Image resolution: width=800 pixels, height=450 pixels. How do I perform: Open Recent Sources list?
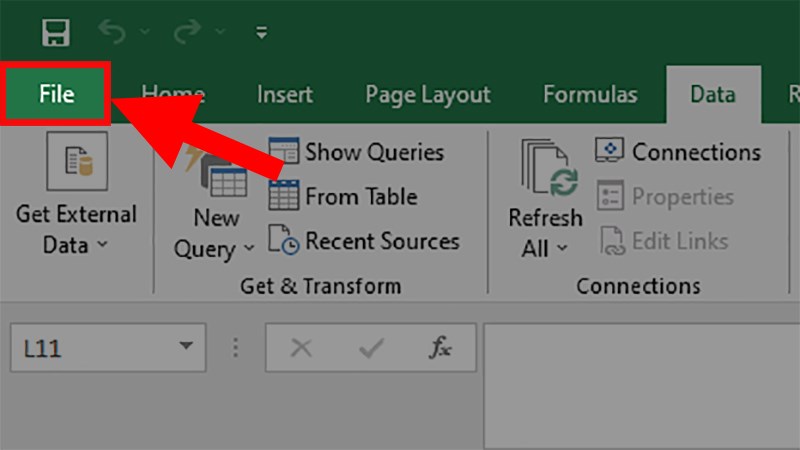coord(382,241)
